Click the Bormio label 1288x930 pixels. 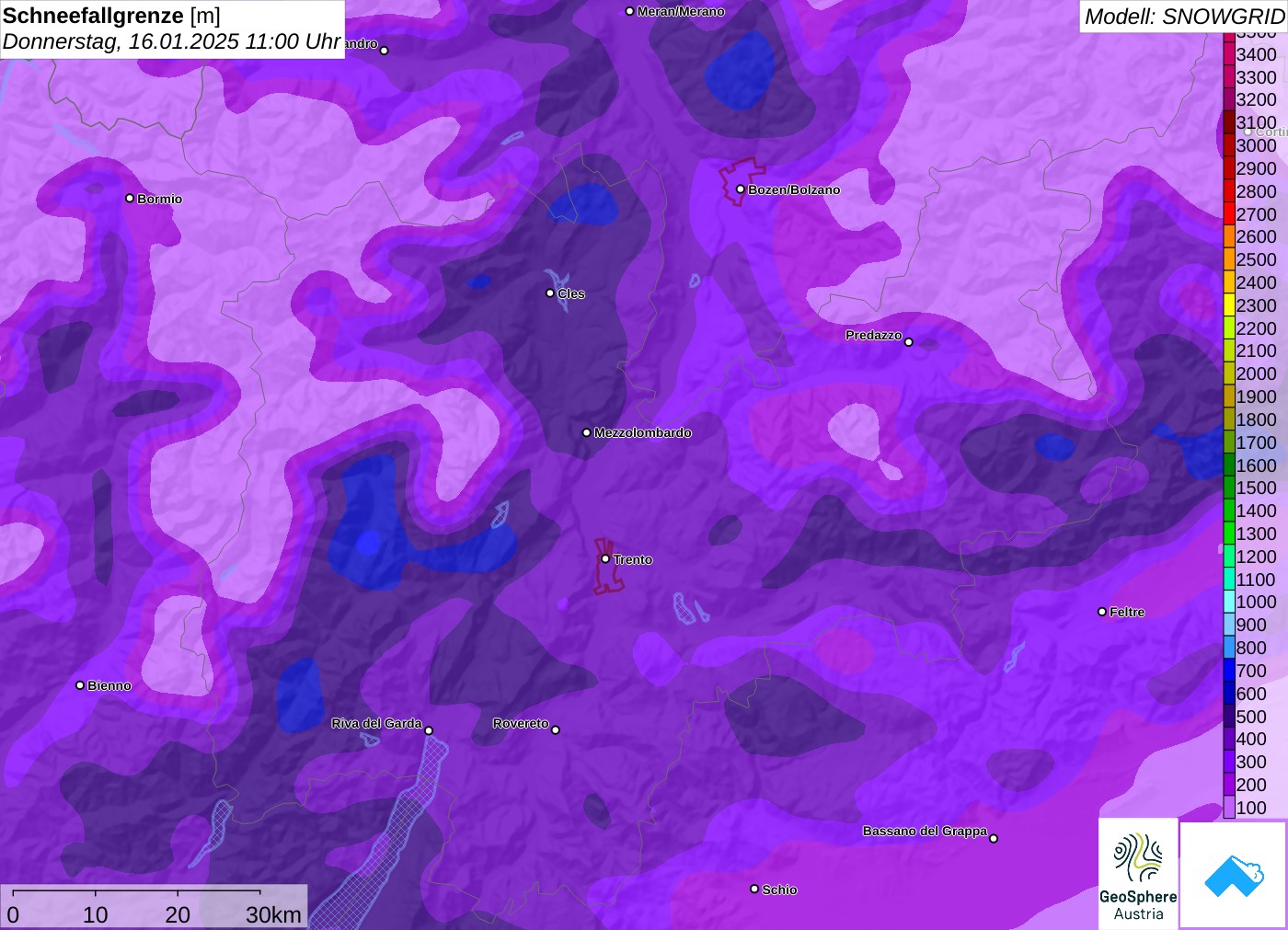pos(159,199)
